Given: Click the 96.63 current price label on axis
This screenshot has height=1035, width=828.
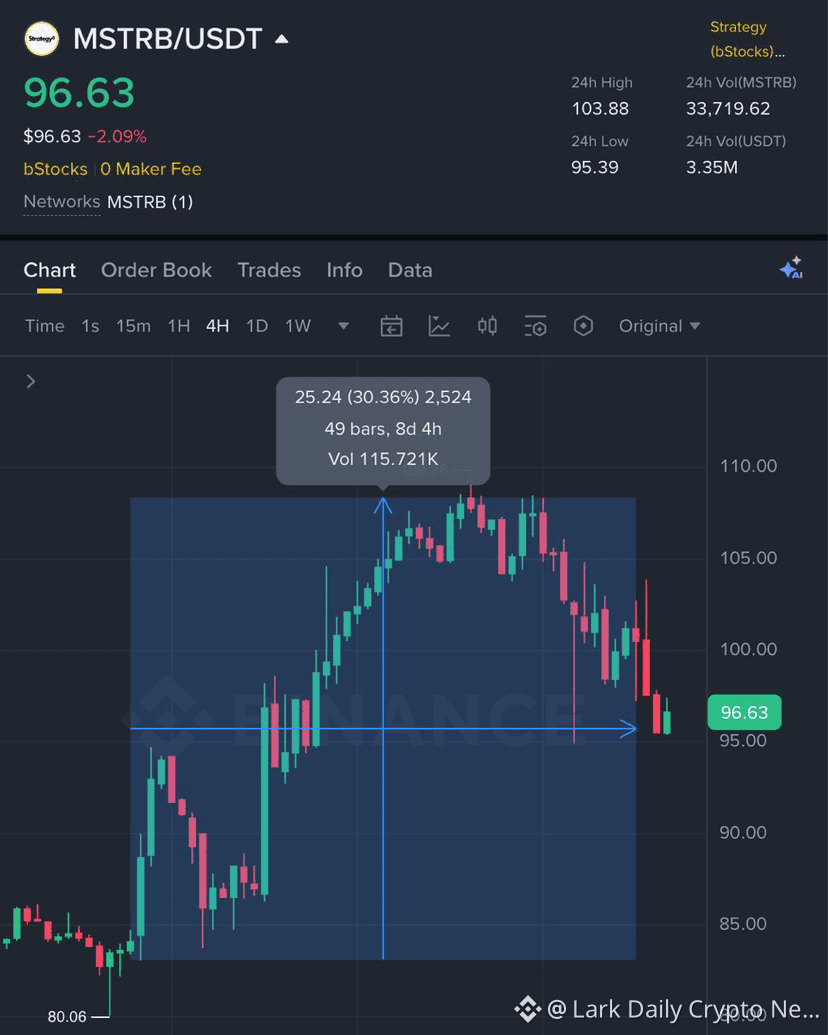Looking at the screenshot, I should tap(744, 712).
